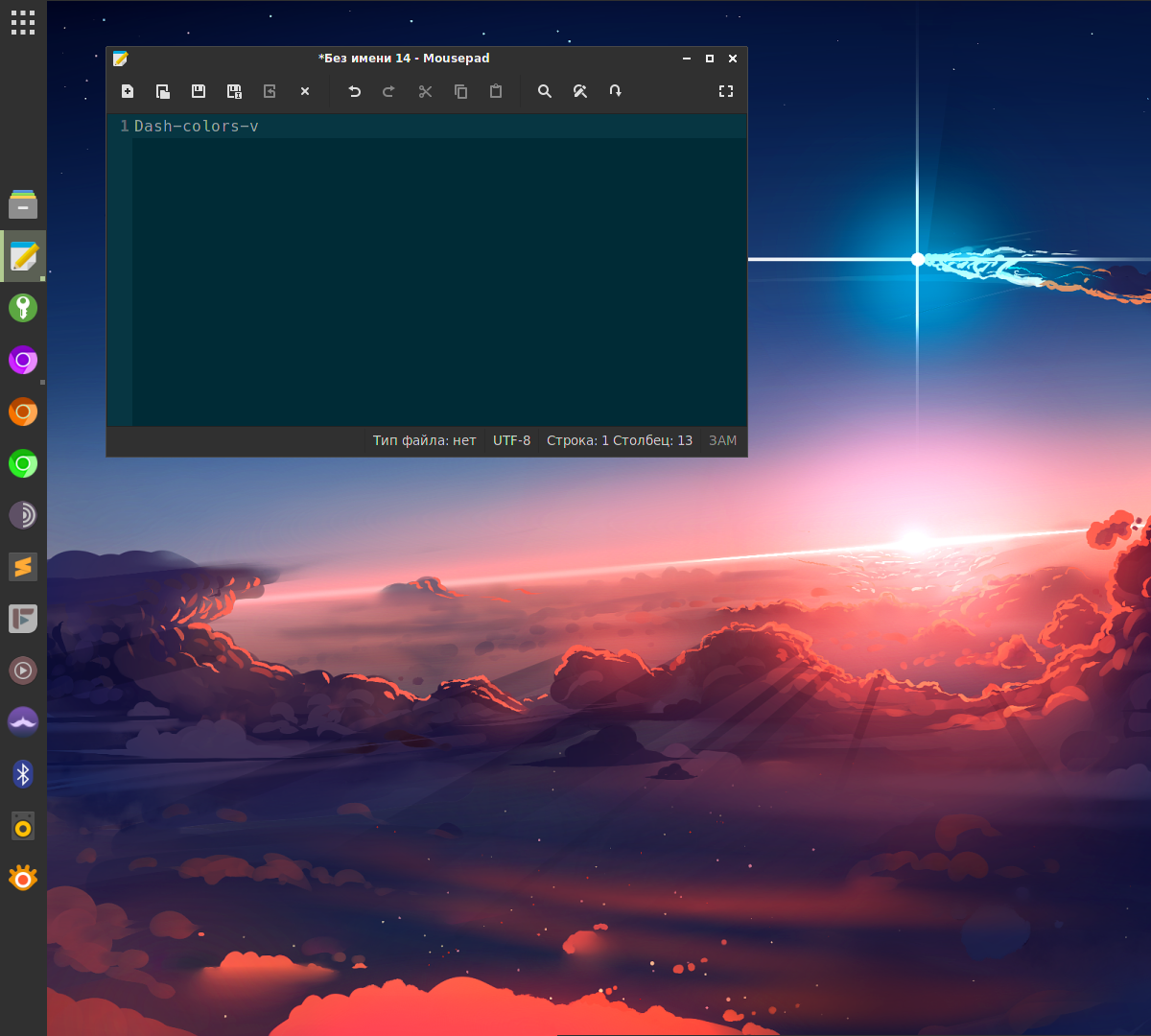Image resolution: width=1151 pixels, height=1036 pixels.
Task: Click line number 1 in the gutter
Action: [x=124, y=126]
